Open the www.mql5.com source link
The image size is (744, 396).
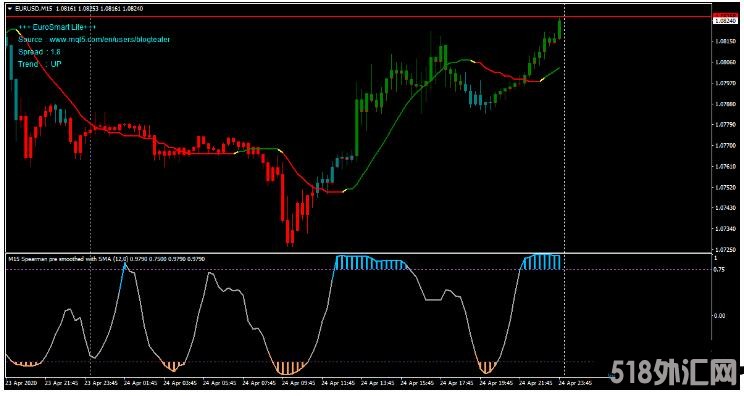tap(110, 39)
